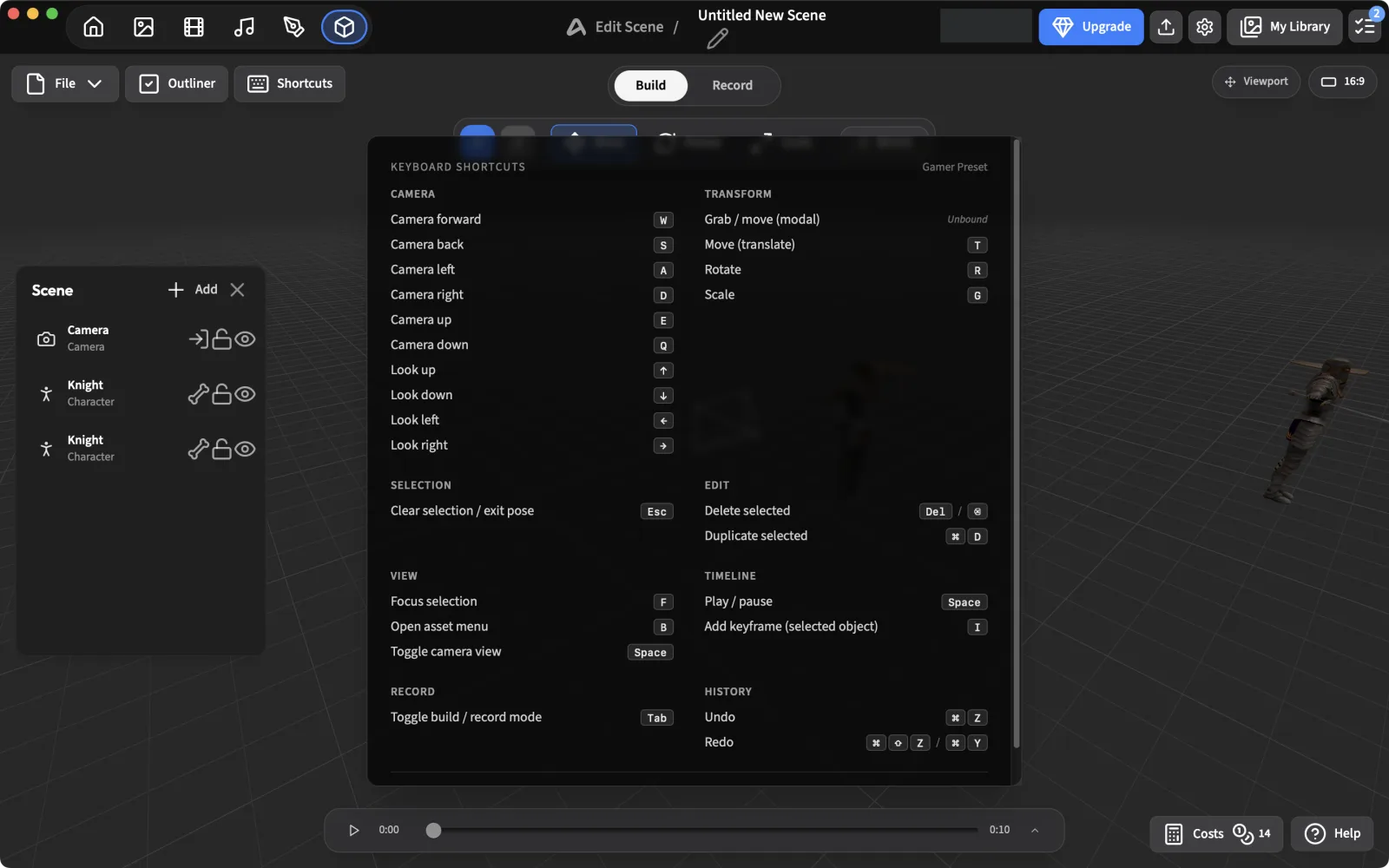Rename scene using the pencil icon
The width and height of the screenshot is (1389, 868).
coord(717,39)
